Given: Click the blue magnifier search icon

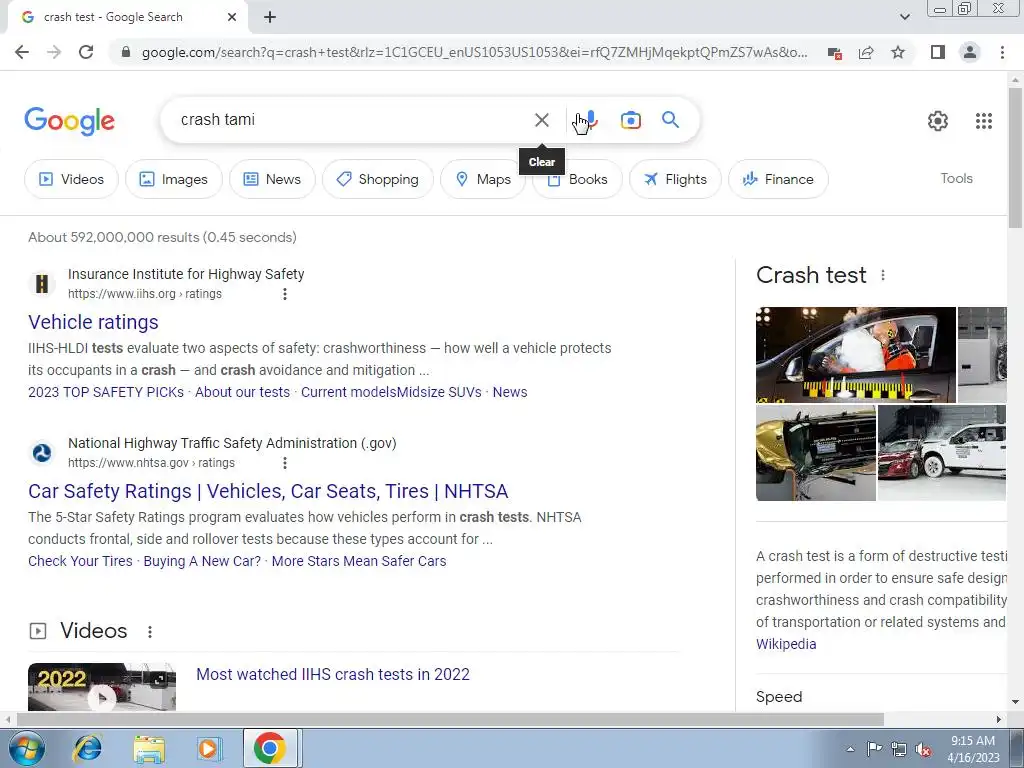Looking at the screenshot, I should tap(670, 120).
